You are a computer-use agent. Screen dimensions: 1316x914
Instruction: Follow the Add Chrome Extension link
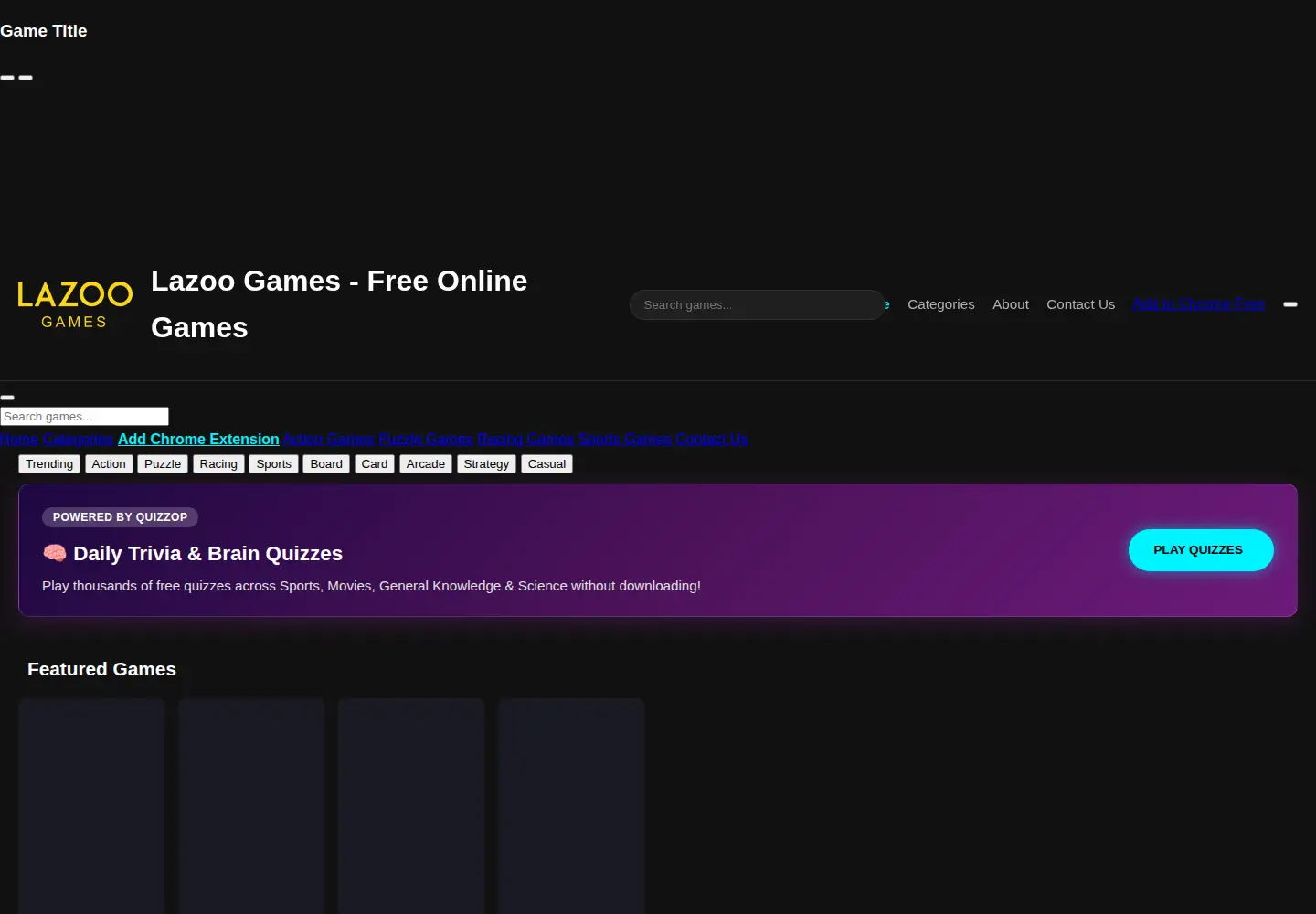tap(198, 440)
